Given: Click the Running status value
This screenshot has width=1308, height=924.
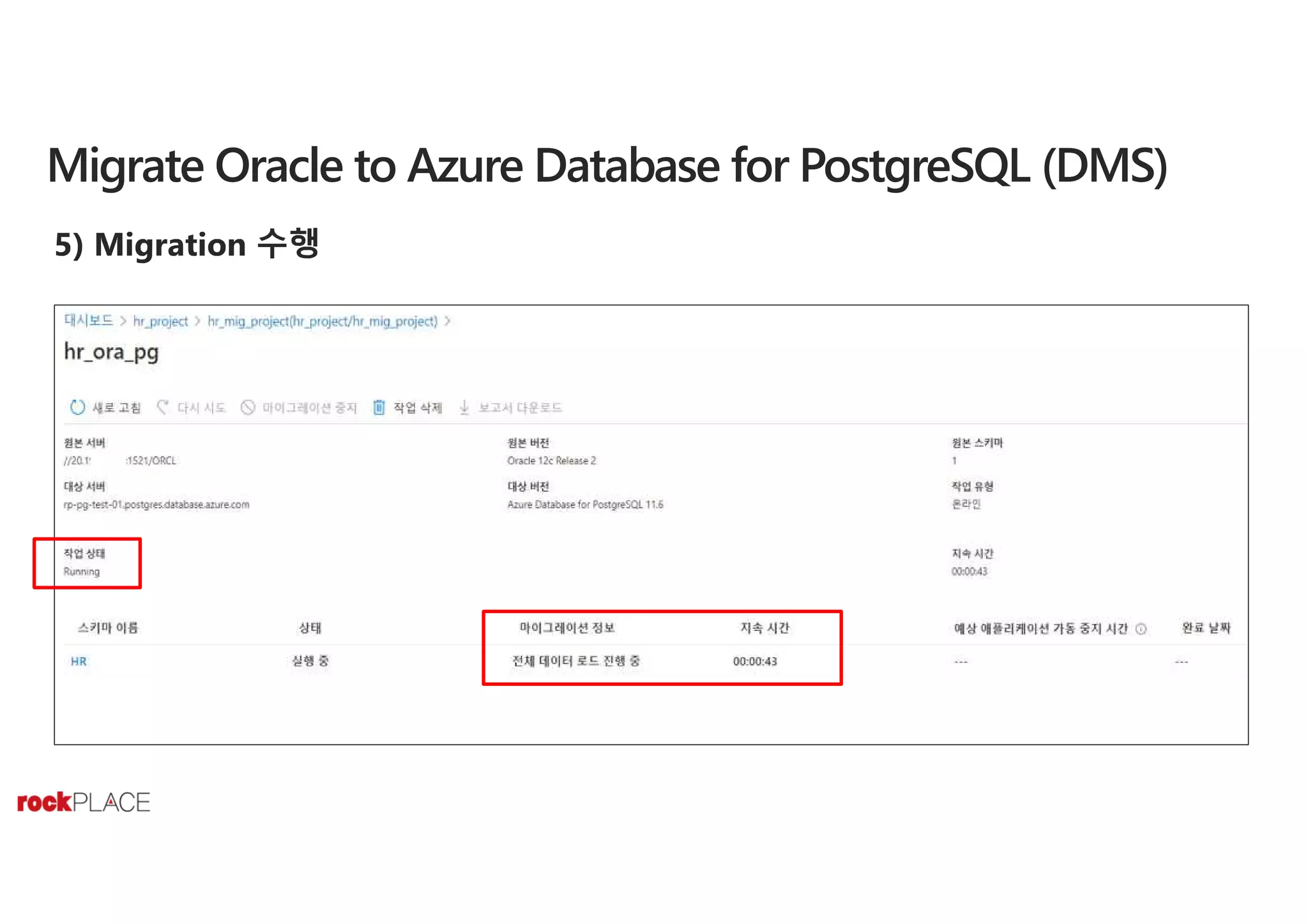Looking at the screenshot, I should (x=82, y=572).
